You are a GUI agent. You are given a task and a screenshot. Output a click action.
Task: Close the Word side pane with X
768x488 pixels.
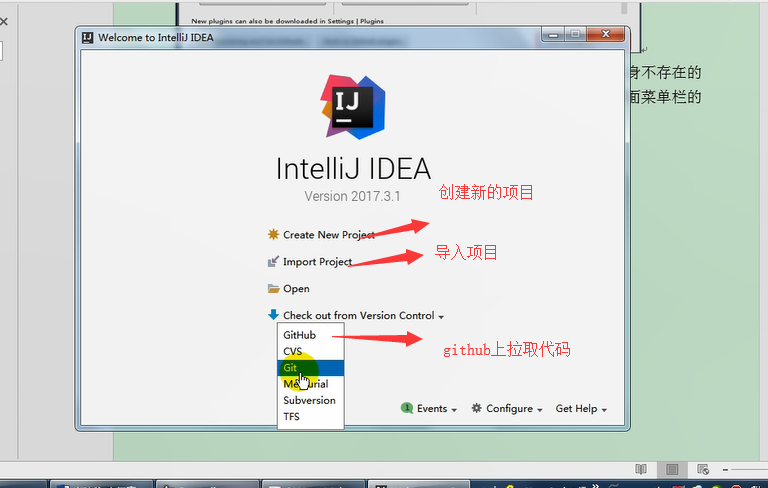click(4, 22)
